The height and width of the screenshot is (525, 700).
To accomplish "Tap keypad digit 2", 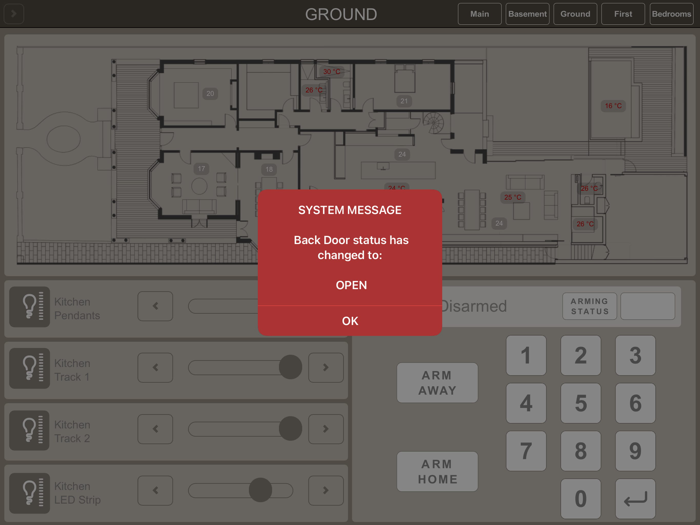I will click(580, 355).
